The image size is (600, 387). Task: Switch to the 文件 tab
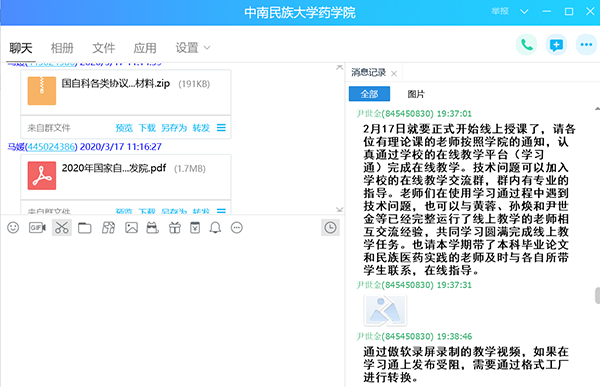click(103, 48)
